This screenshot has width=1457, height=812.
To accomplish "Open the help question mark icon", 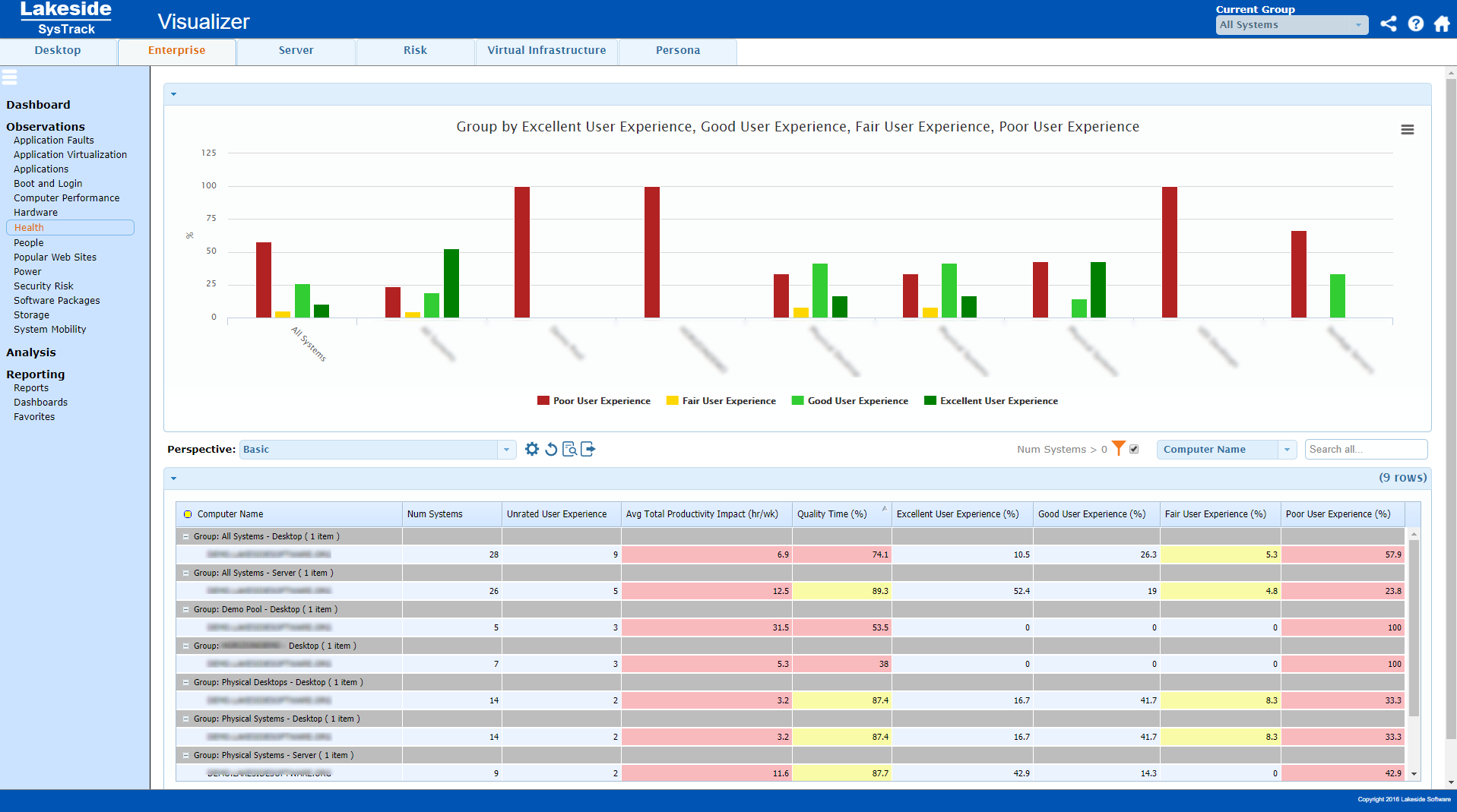I will click(1415, 24).
